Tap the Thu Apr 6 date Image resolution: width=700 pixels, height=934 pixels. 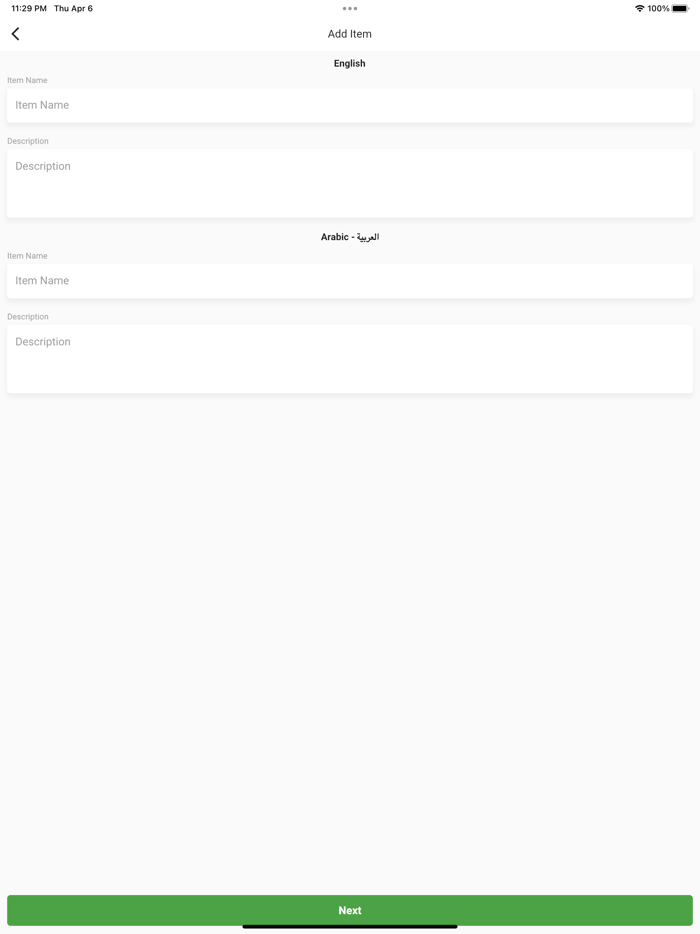coord(73,8)
